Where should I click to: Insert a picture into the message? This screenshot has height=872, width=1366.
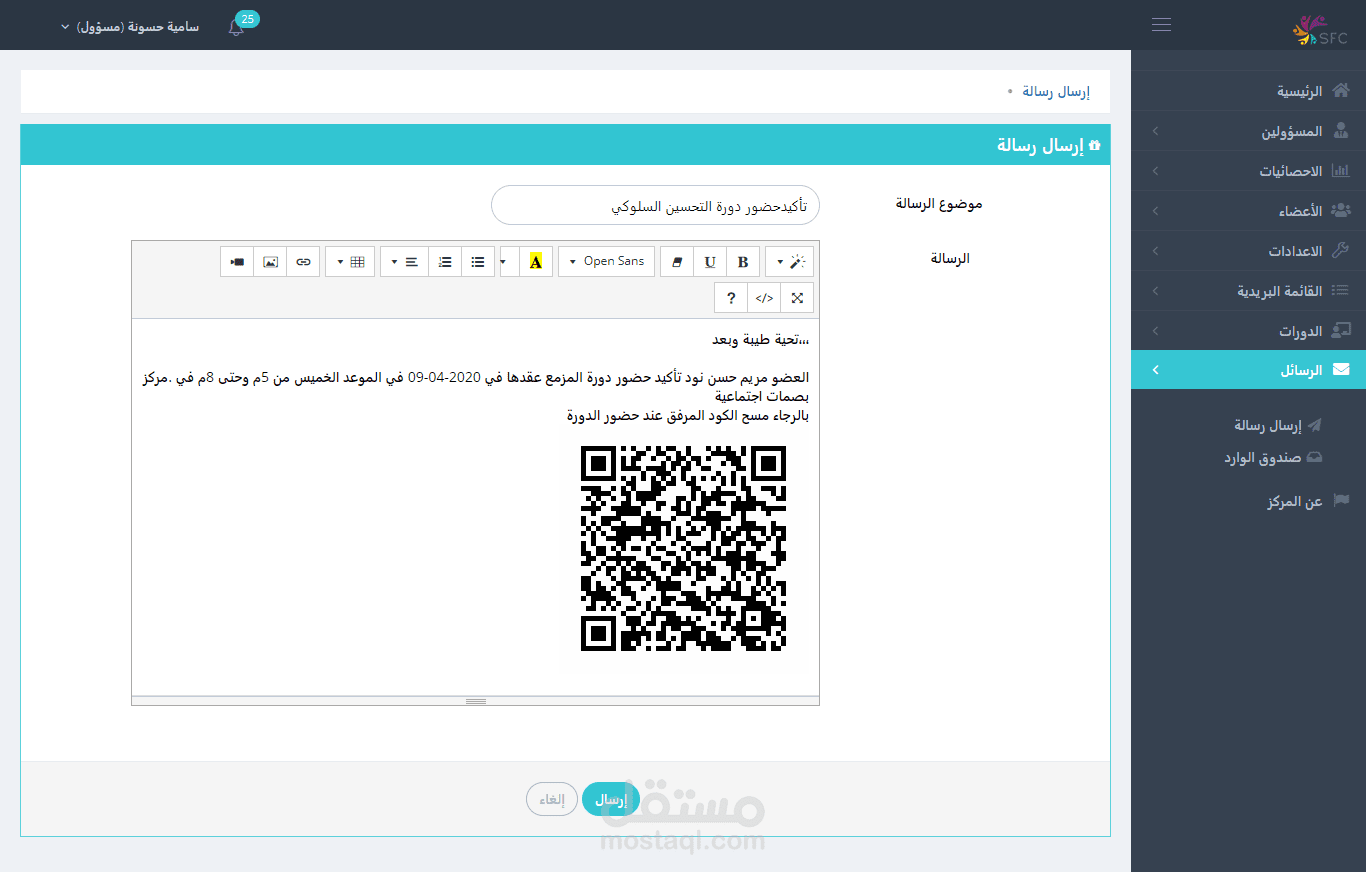(x=270, y=261)
